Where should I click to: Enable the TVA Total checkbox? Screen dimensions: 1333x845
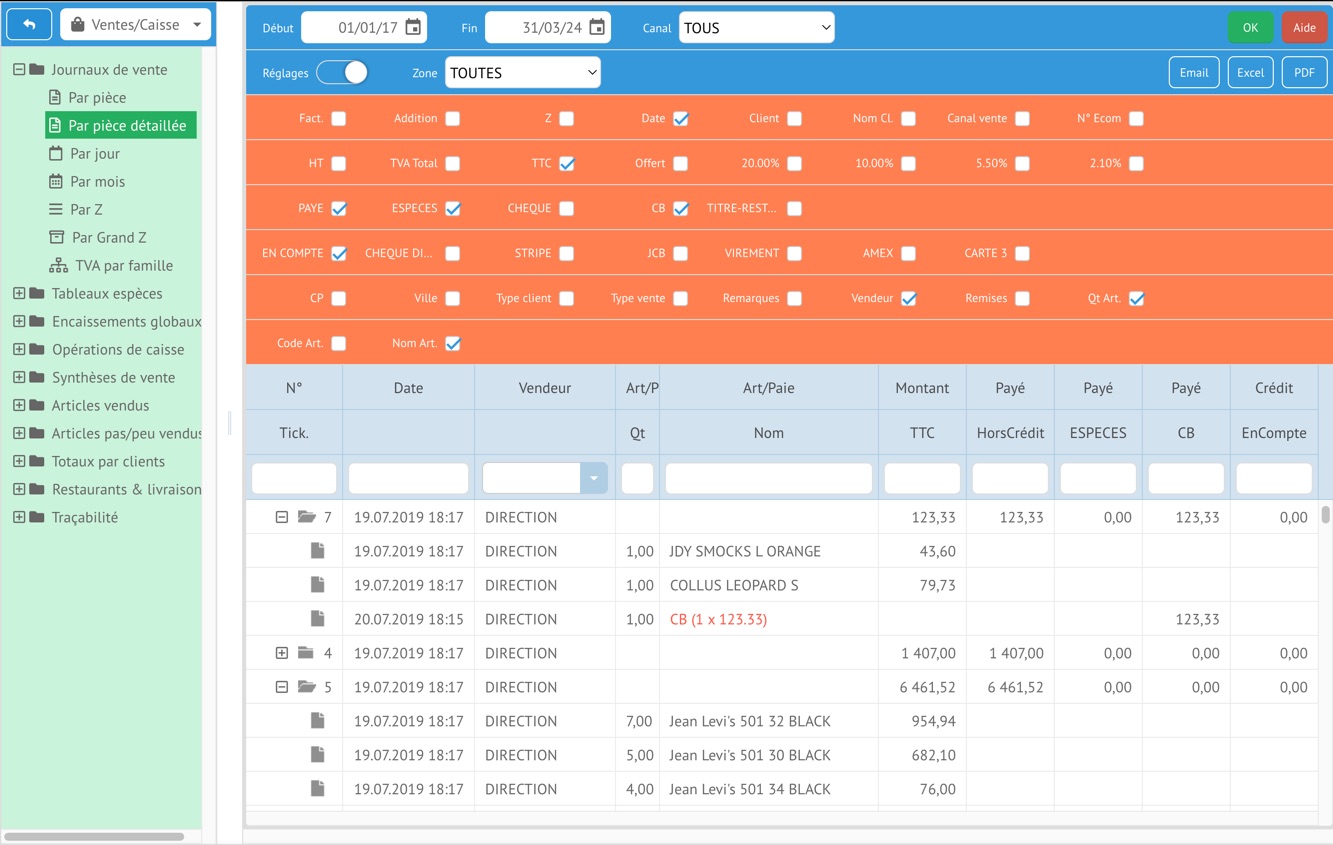tap(453, 163)
